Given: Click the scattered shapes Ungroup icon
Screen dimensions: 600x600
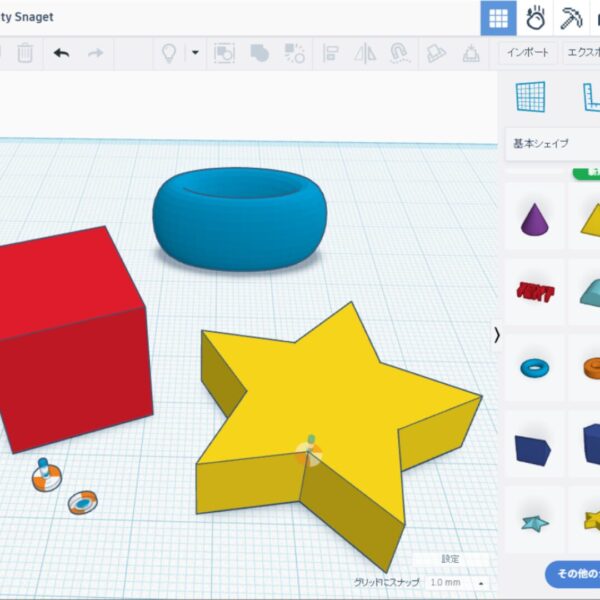Looking at the screenshot, I should pos(294,53).
